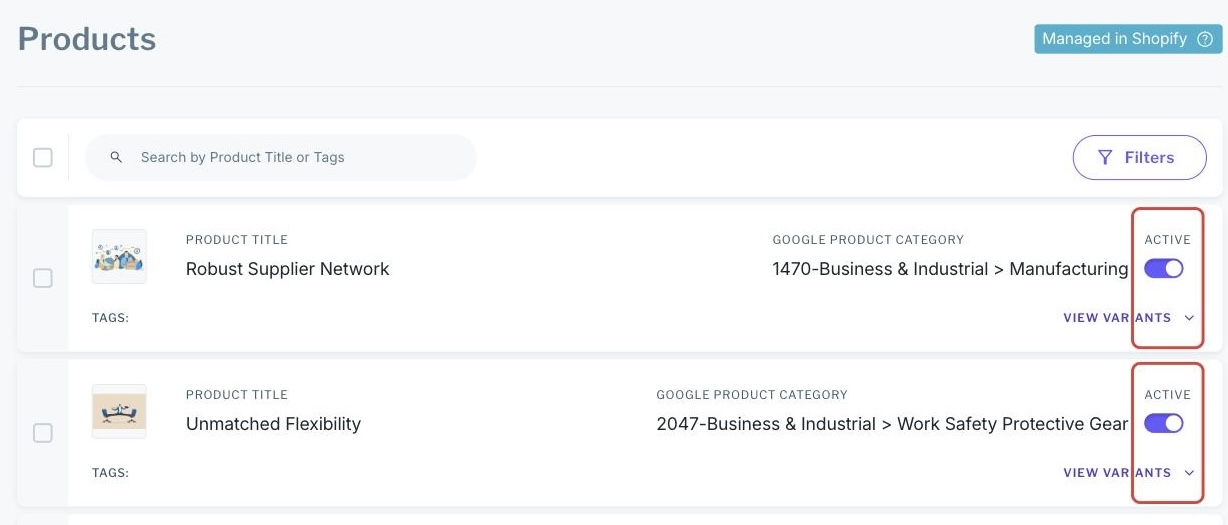Expand View Variants for Robust Supplier Network

(x=1116, y=318)
